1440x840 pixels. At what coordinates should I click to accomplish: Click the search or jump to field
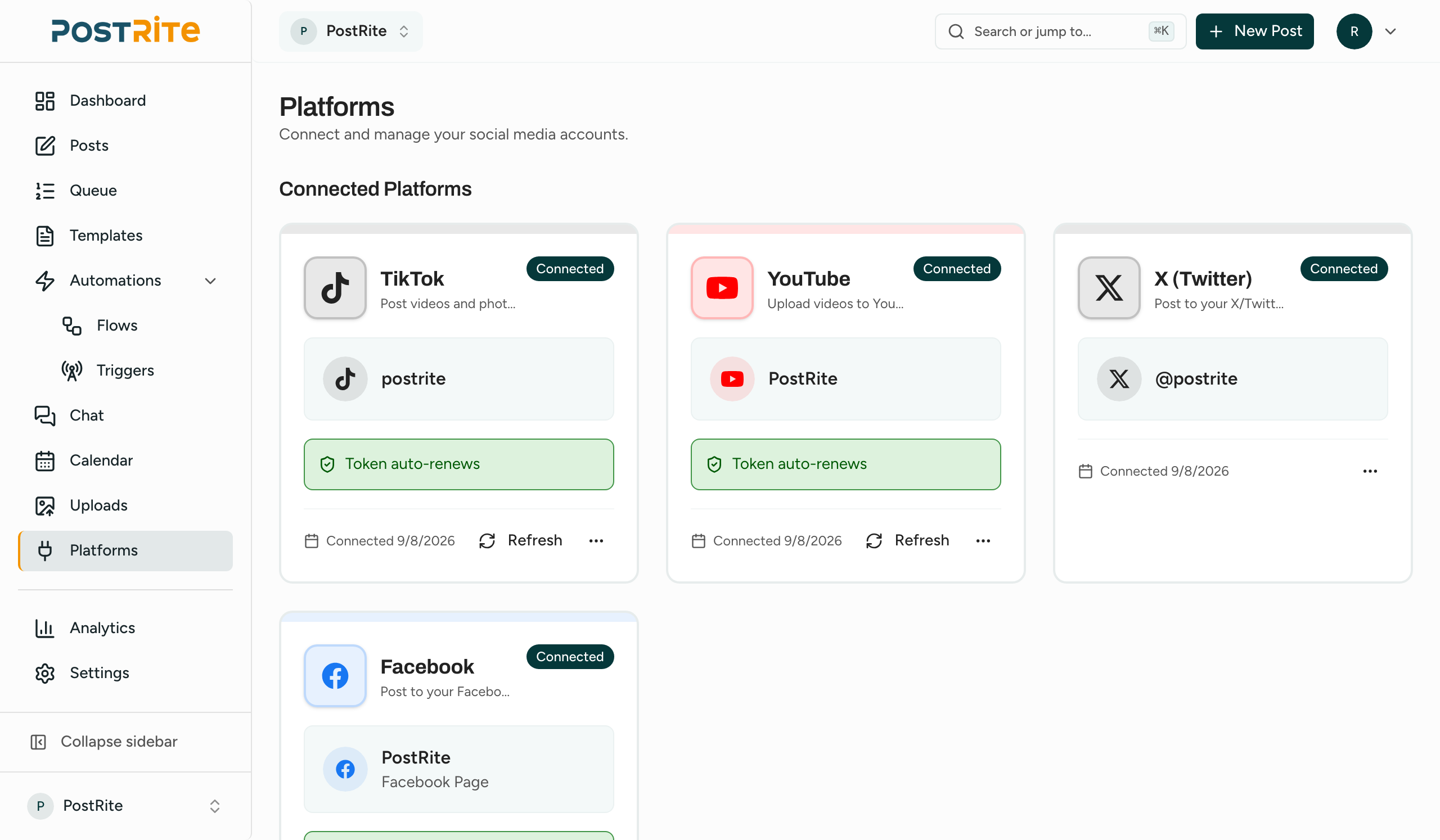(x=1060, y=31)
